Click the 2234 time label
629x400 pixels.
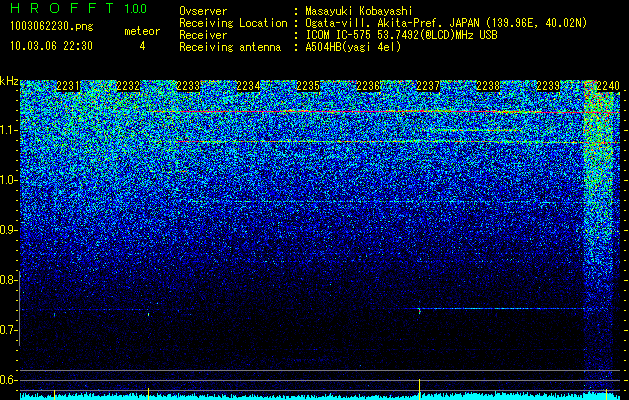click(248, 86)
